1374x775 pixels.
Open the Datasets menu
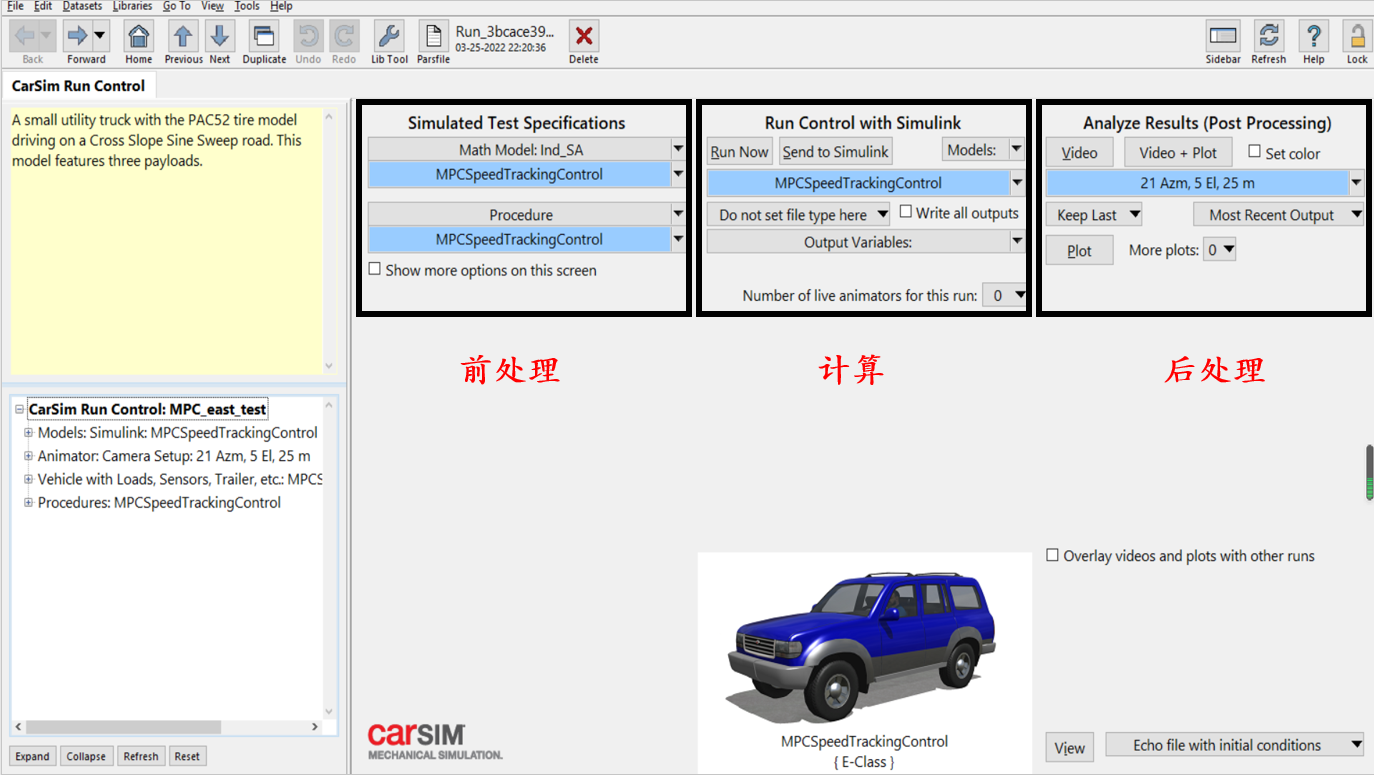click(81, 6)
